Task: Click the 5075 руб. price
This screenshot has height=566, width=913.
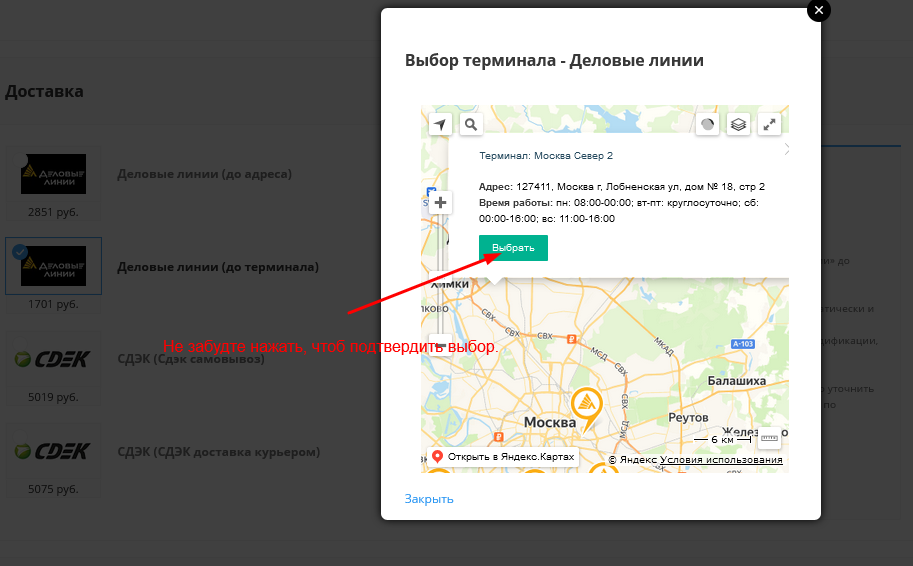Action: (53, 489)
